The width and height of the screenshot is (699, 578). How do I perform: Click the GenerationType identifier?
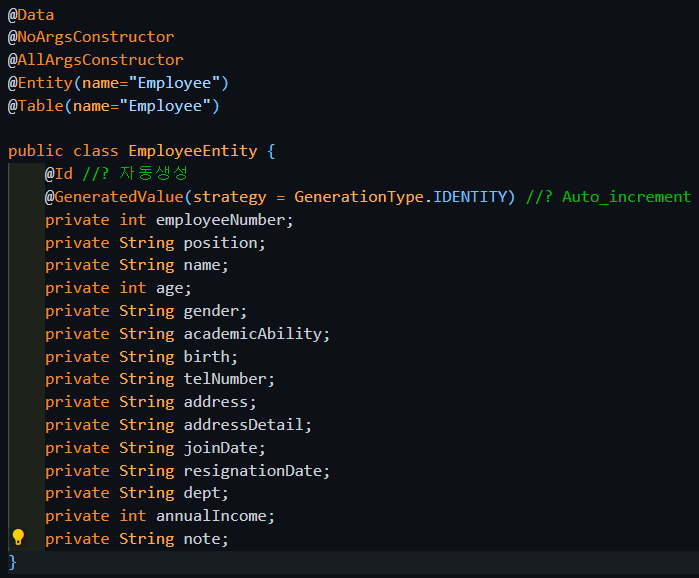tap(358, 197)
